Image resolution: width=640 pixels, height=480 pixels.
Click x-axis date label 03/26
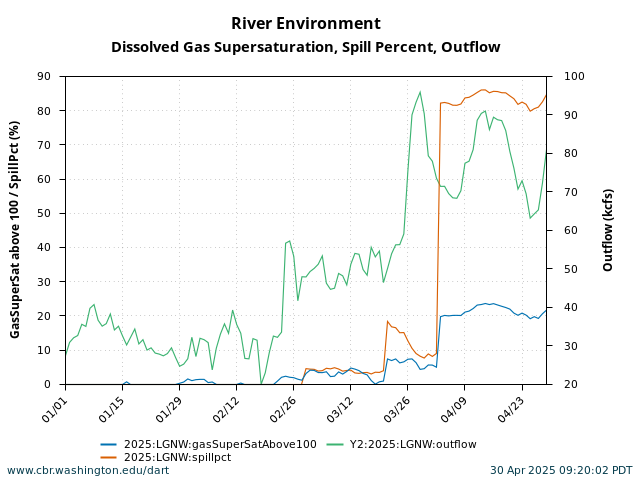click(x=396, y=409)
